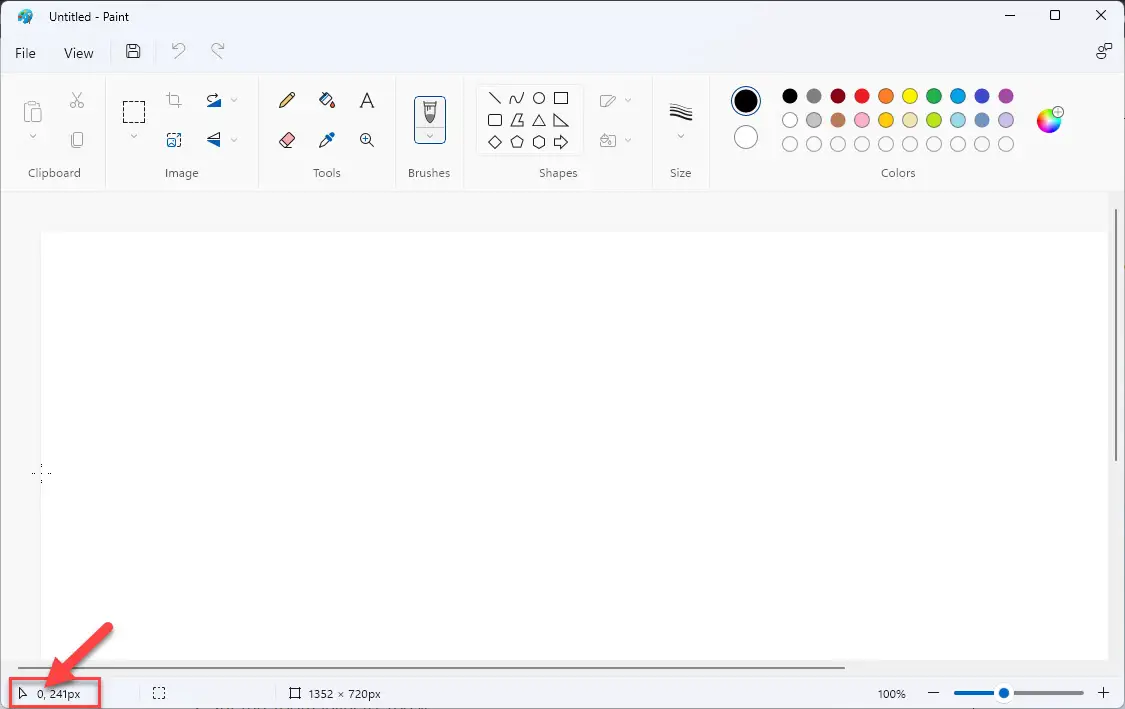The height and width of the screenshot is (709, 1125).
Task: Pick the Line shape
Action: click(494, 98)
